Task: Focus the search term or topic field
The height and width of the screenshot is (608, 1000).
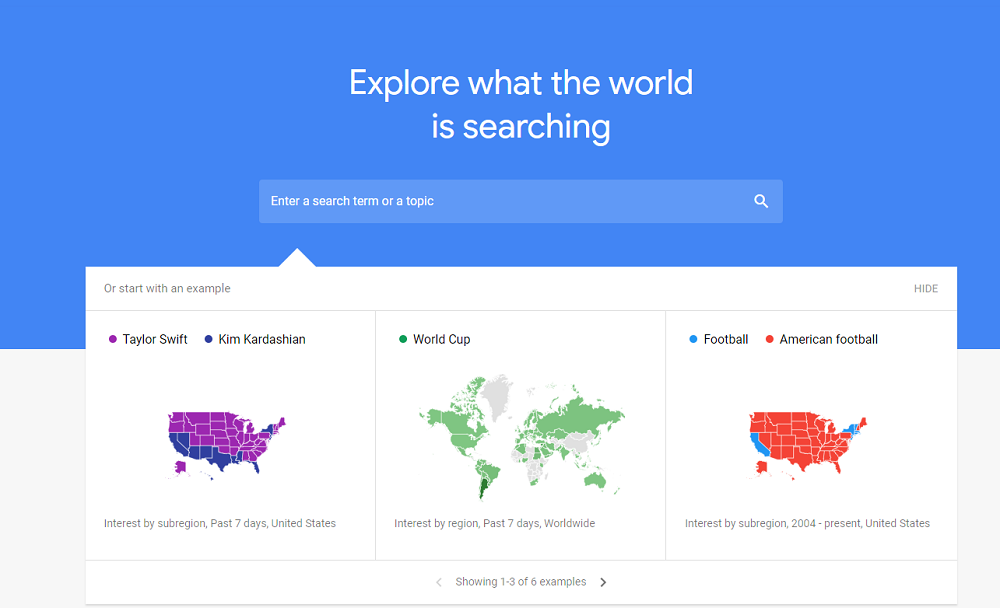Action: [520, 201]
